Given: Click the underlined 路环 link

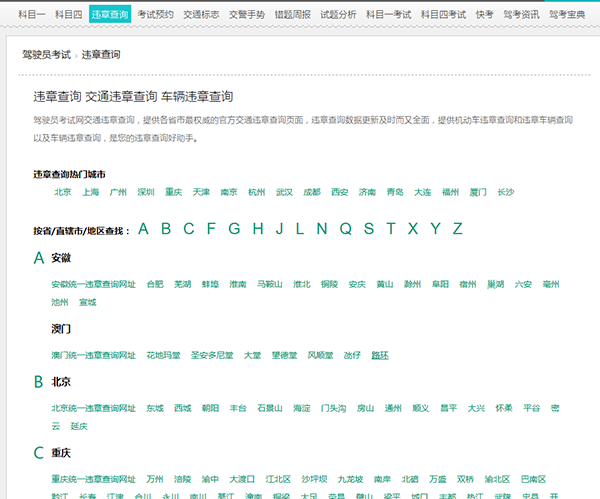Looking at the screenshot, I should [x=380, y=355].
